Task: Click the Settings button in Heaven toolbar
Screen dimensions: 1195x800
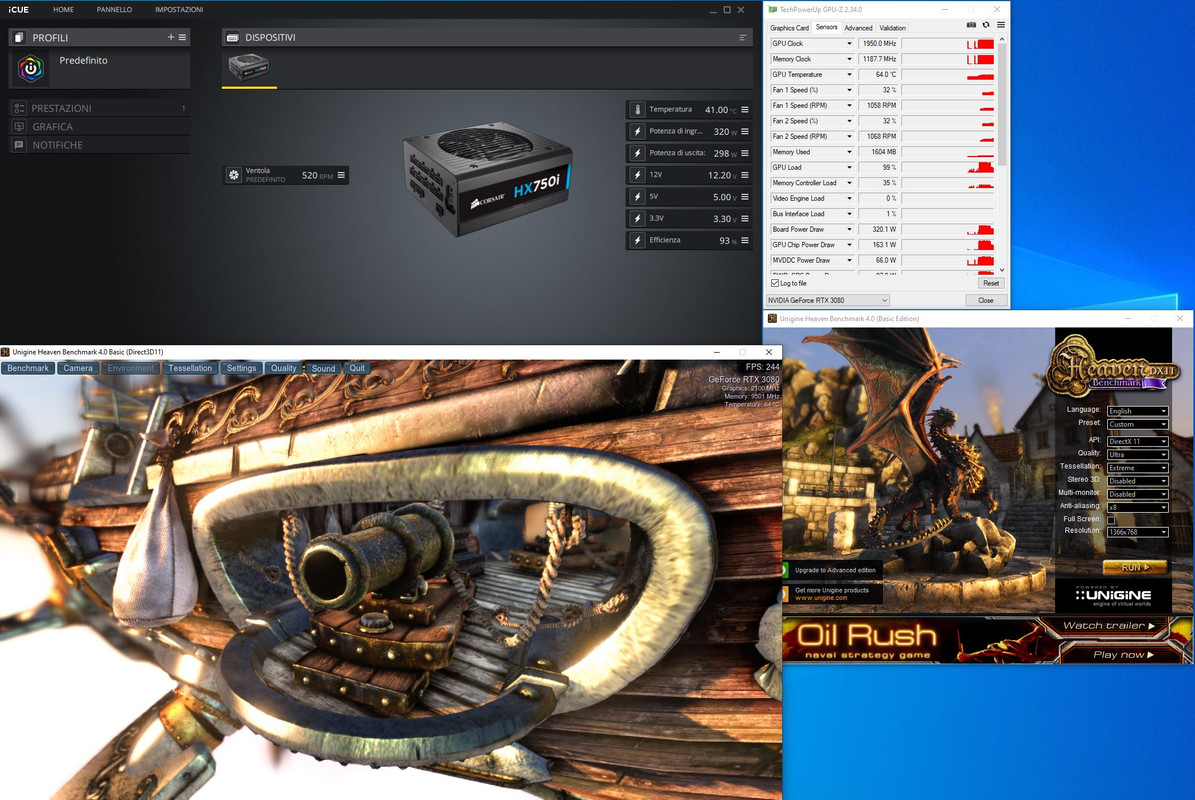Action: (x=241, y=368)
